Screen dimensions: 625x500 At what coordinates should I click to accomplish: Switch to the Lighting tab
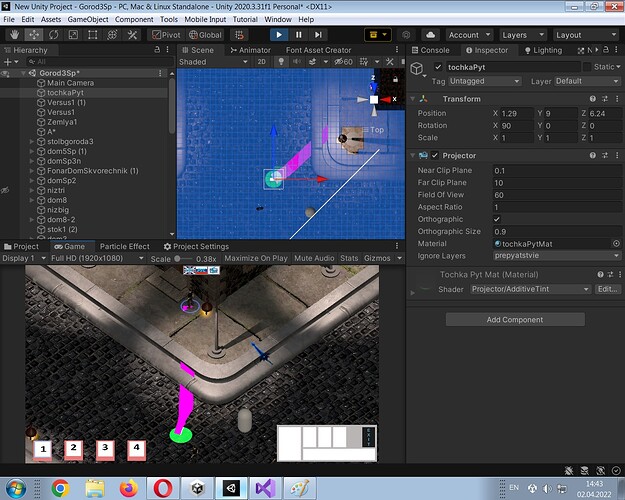pyautogui.click(x=543, y=50)
